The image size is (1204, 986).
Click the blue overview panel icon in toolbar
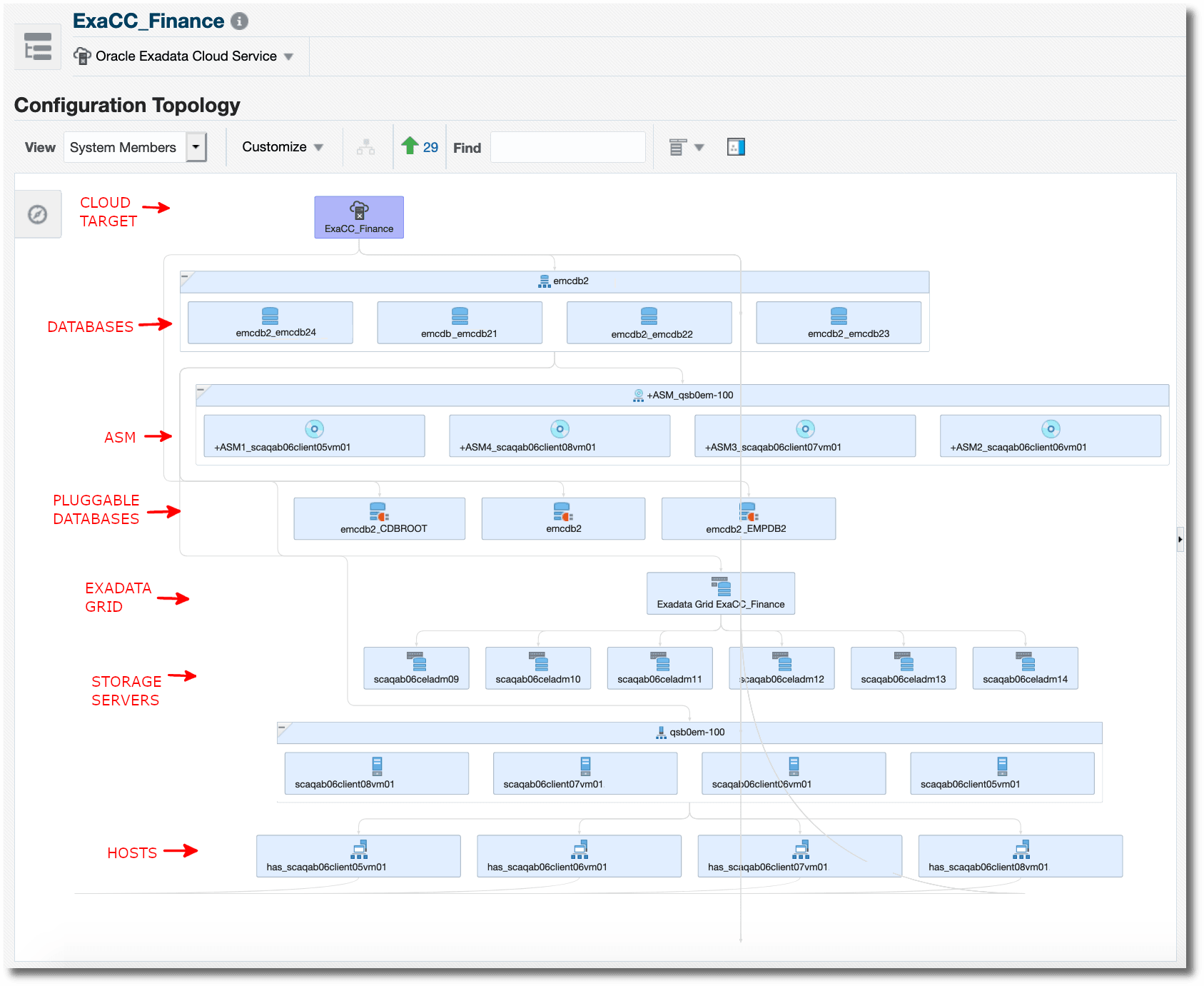coord(737,146)
